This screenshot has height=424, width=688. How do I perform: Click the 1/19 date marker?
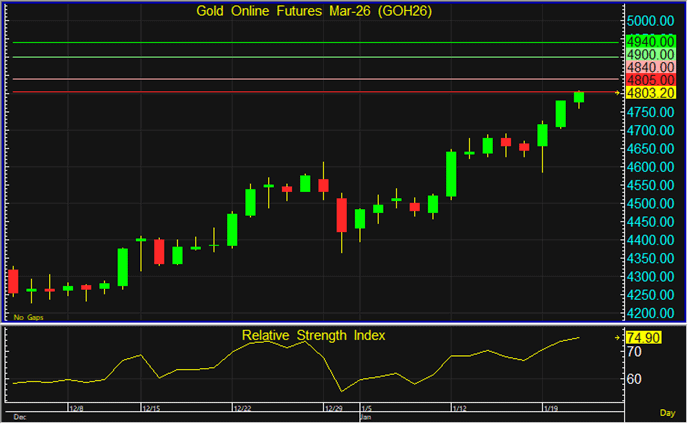(551, 408)
